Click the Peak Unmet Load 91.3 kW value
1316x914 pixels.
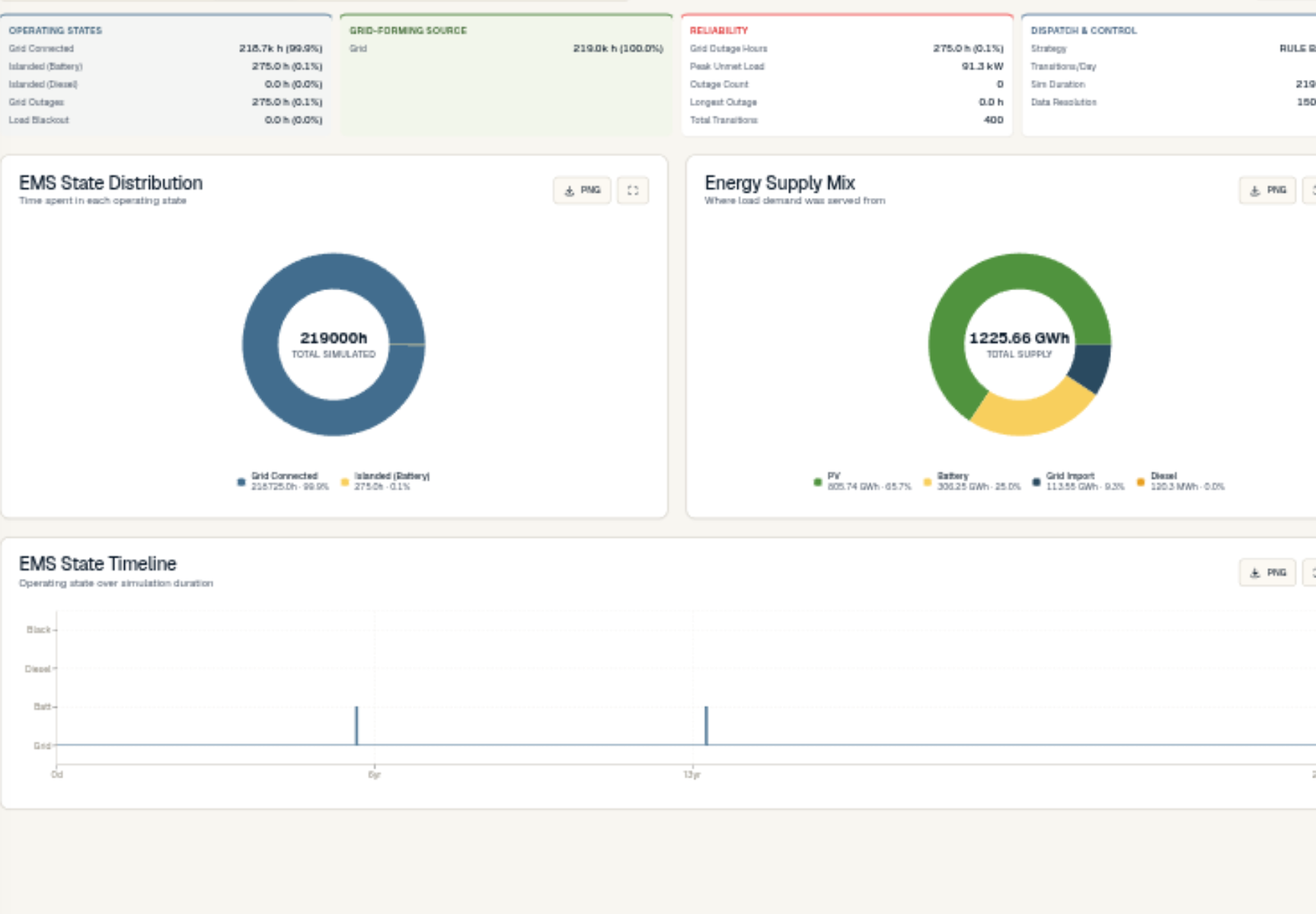click(x=982, y=66)
